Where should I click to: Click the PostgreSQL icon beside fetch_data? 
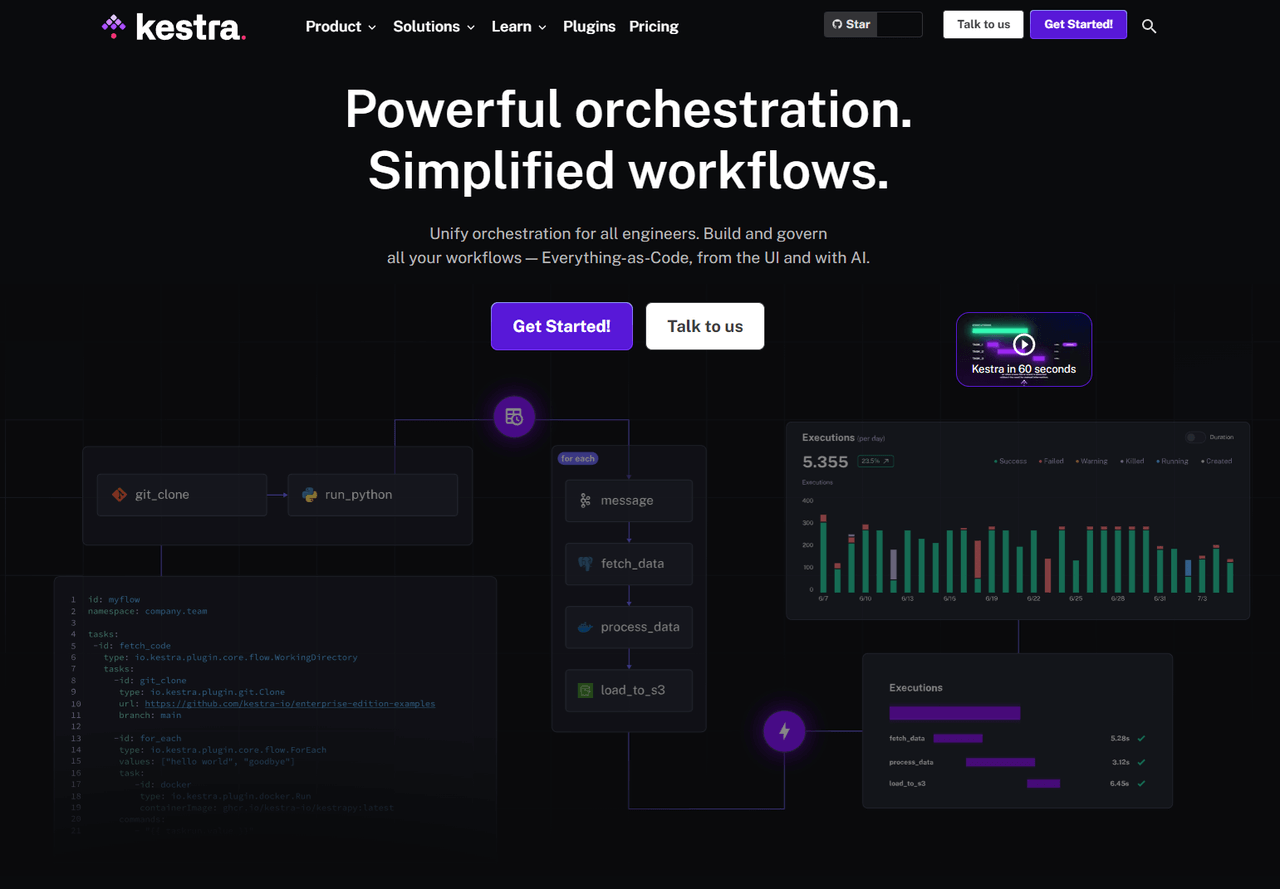click(x=585, y=564)
